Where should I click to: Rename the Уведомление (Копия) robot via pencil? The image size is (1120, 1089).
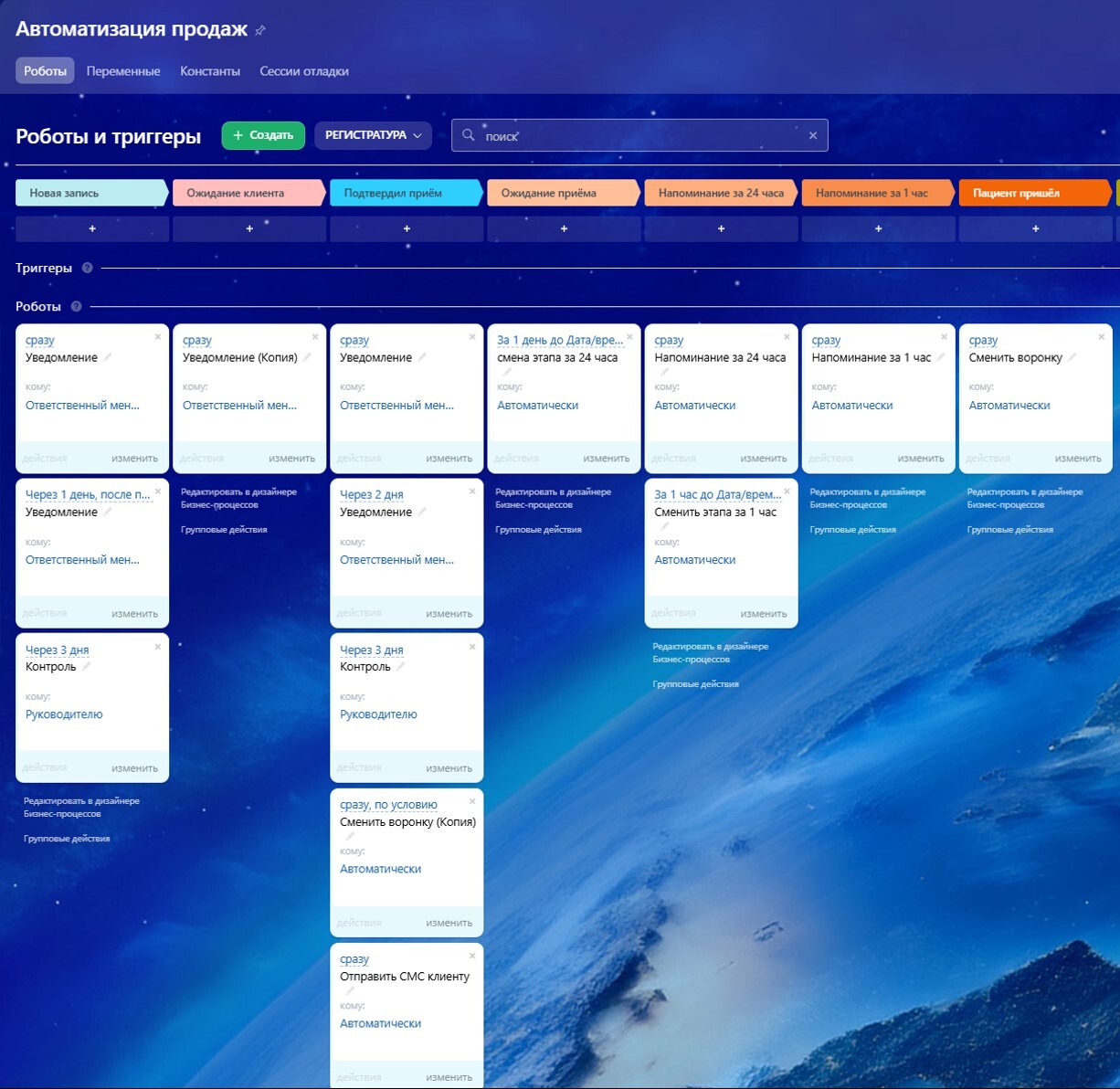point(307,357)
